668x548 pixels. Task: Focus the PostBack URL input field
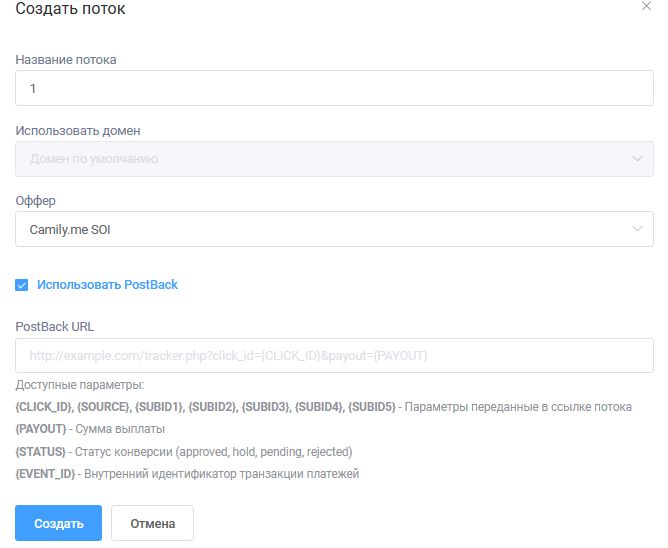[334, 355]
